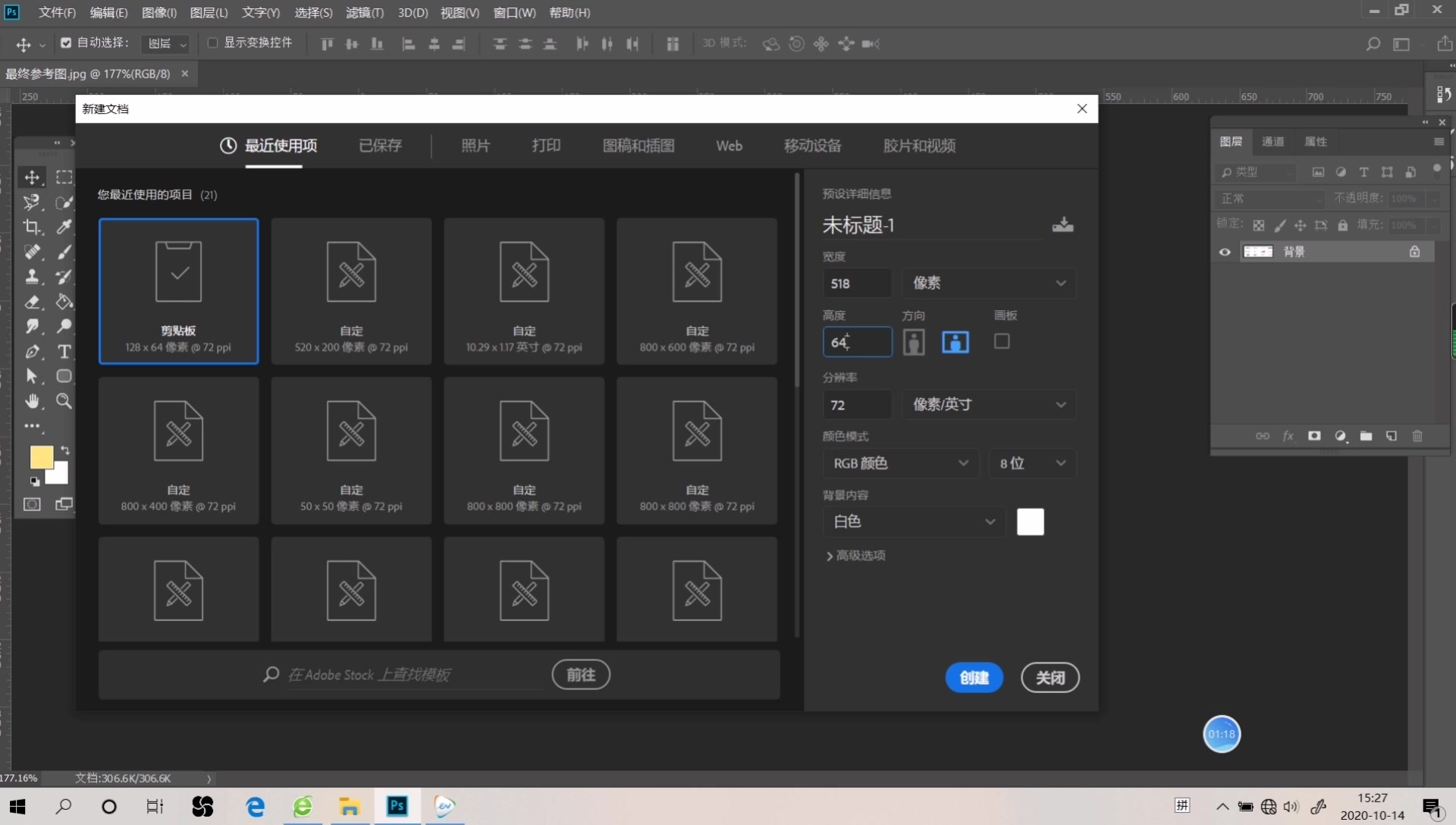Click the delete layer trash icon
This screenshot has height=825, width=1456.
click(x=1417, y=436)
